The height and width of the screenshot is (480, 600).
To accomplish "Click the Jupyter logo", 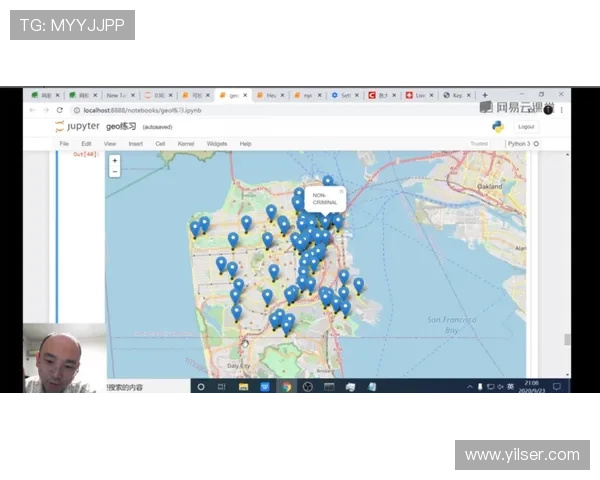I will 76,127.
